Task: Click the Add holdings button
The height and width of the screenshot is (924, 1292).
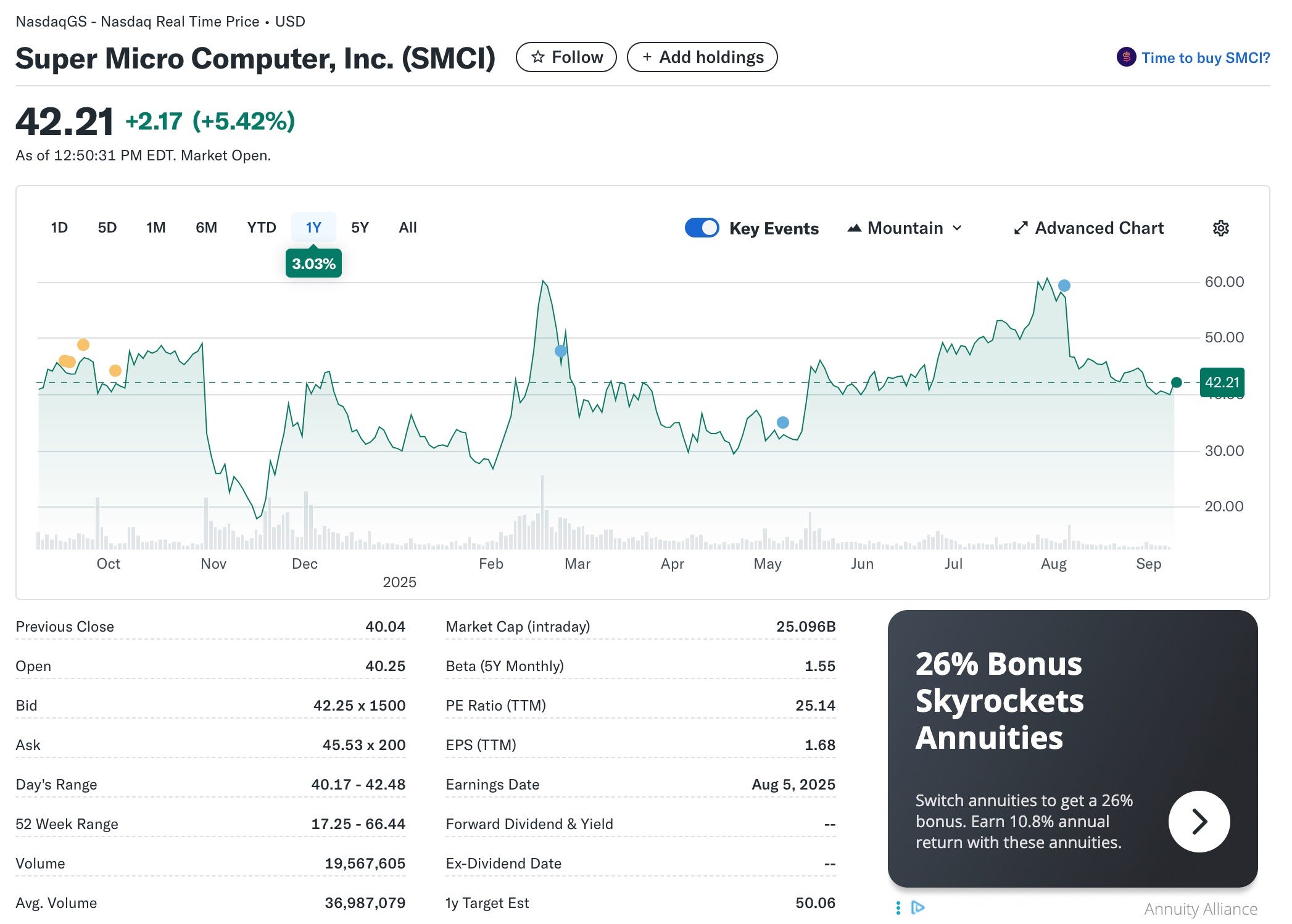Action: click(702, 57)
